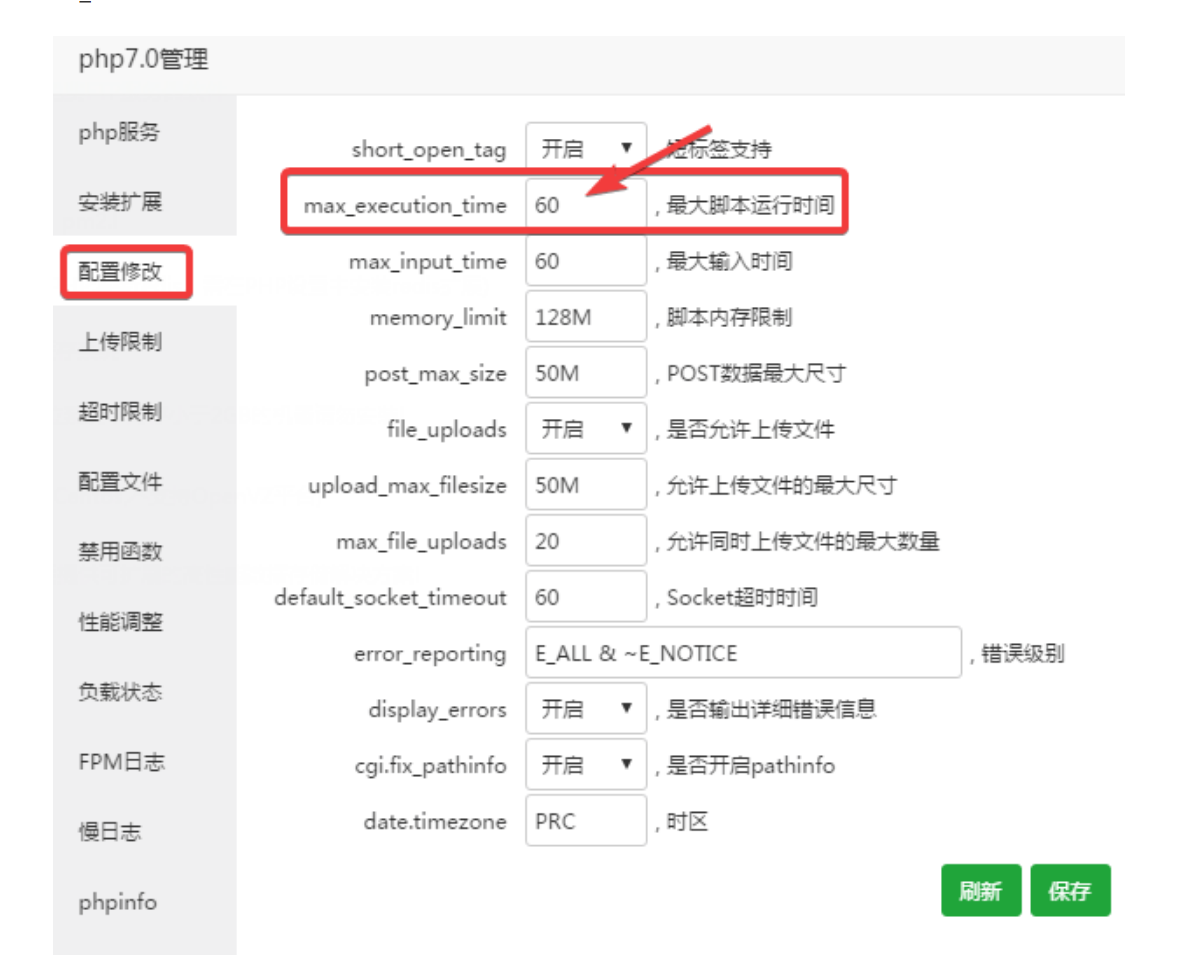This screenshot has width=1190, height=957.
Task: Open the 禁用函数 sidebar tab
Action: pos(119,552)
